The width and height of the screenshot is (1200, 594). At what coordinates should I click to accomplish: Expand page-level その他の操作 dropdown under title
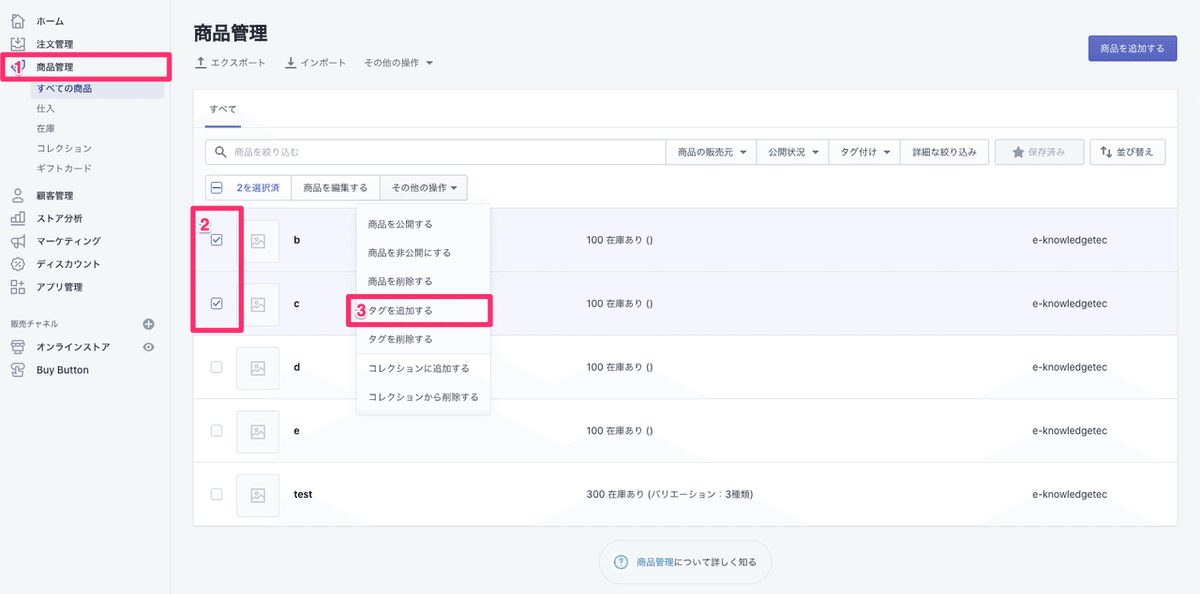coord(398,63)
